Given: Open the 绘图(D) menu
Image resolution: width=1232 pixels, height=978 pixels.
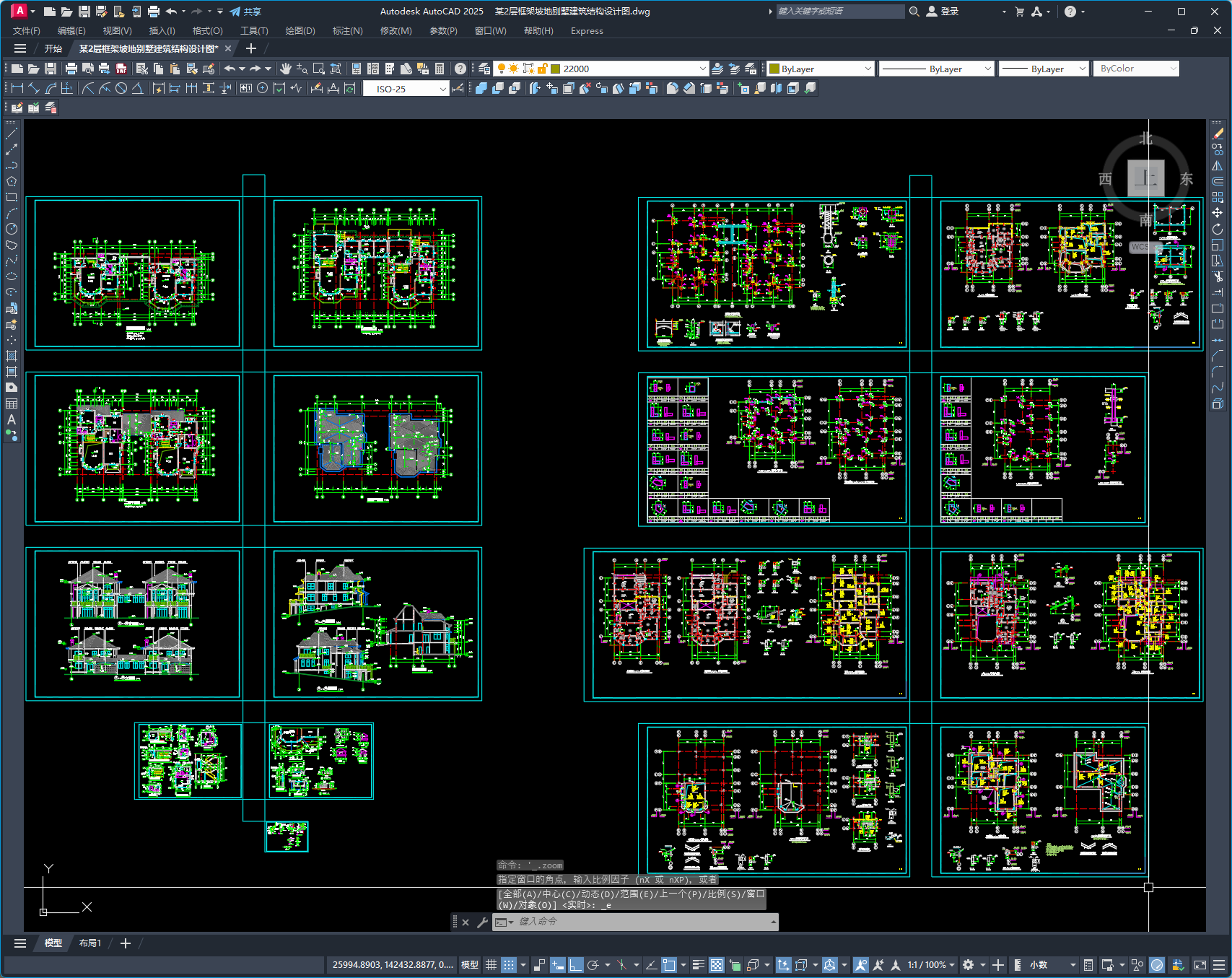Looking at the screenshot, I should tap(300, 31).
